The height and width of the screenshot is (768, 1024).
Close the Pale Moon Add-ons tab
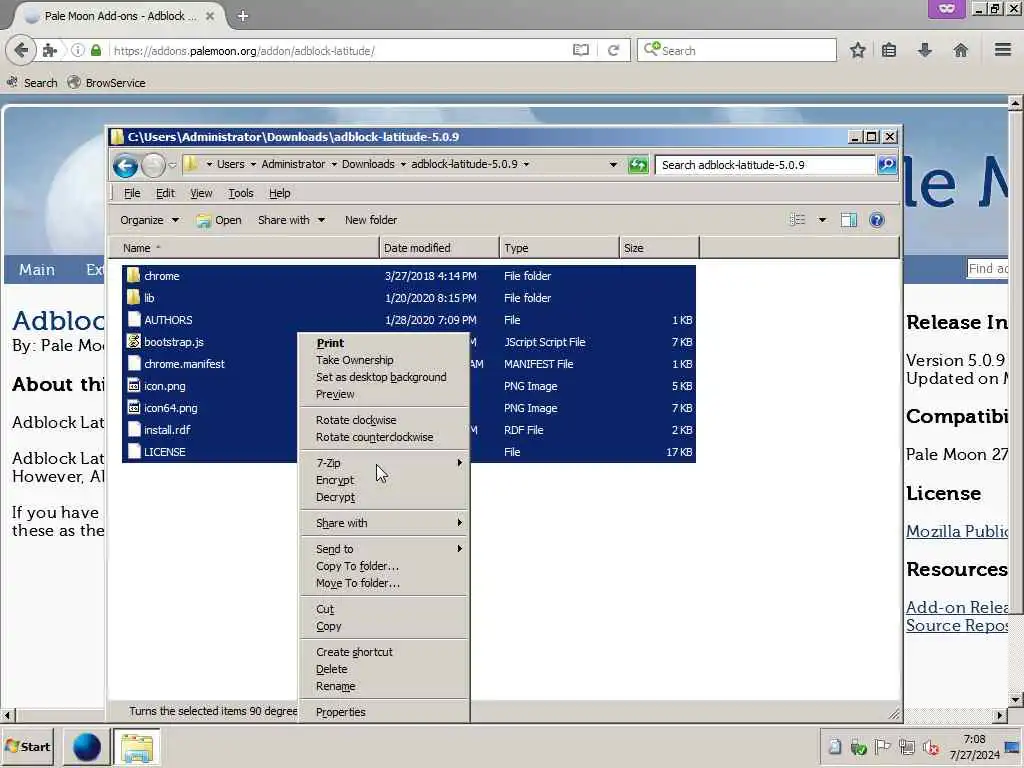coord(210,16)
